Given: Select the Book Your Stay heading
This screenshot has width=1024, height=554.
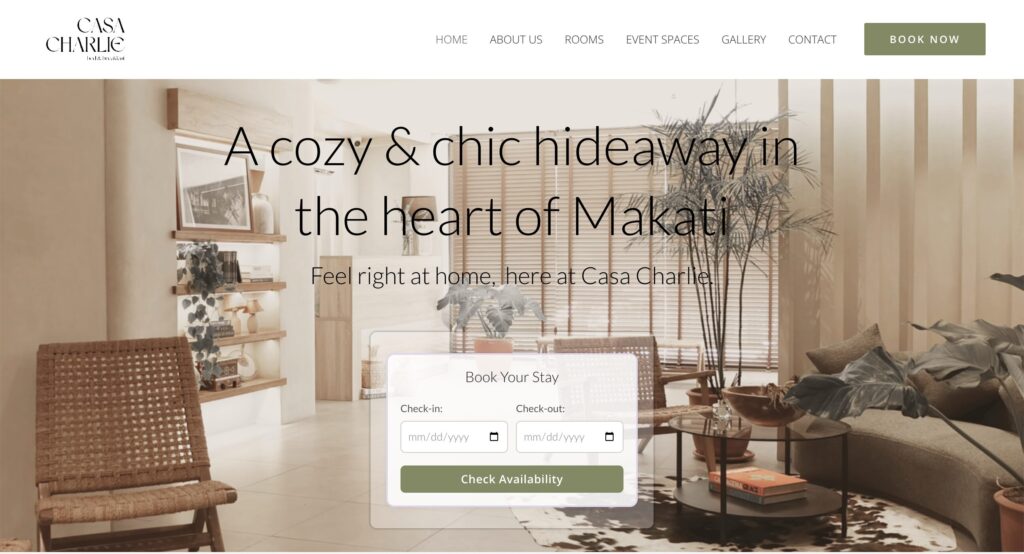Looking at the screenshot, I should 511,377.
